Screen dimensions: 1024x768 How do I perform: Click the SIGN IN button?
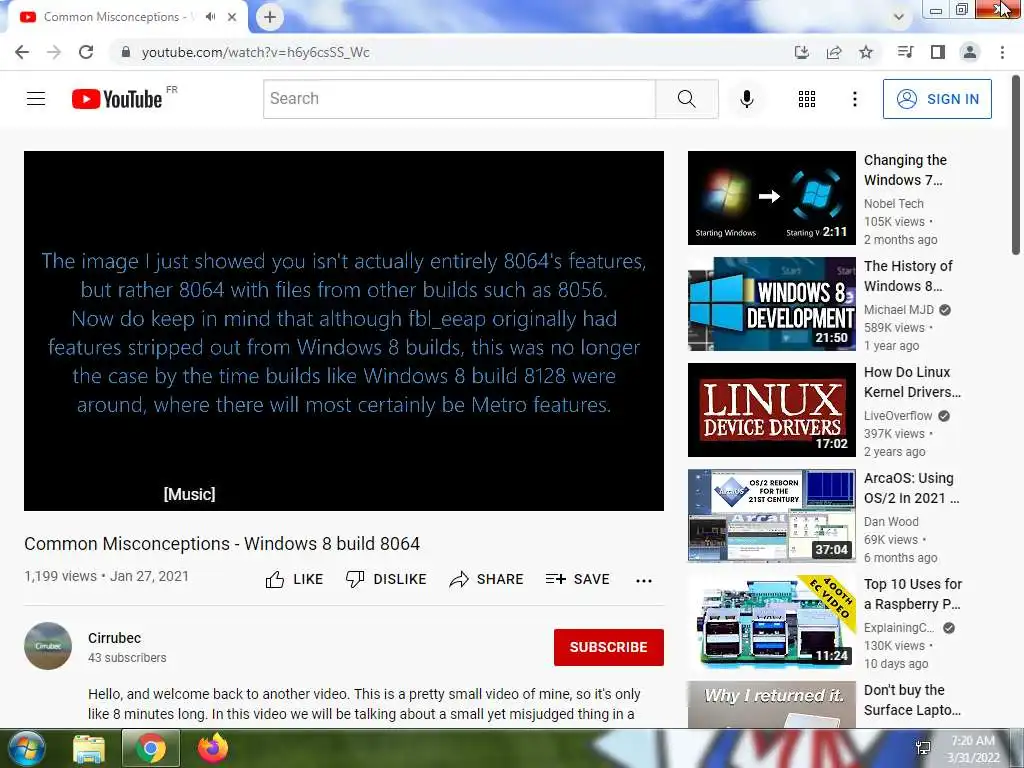pos(936,99)
